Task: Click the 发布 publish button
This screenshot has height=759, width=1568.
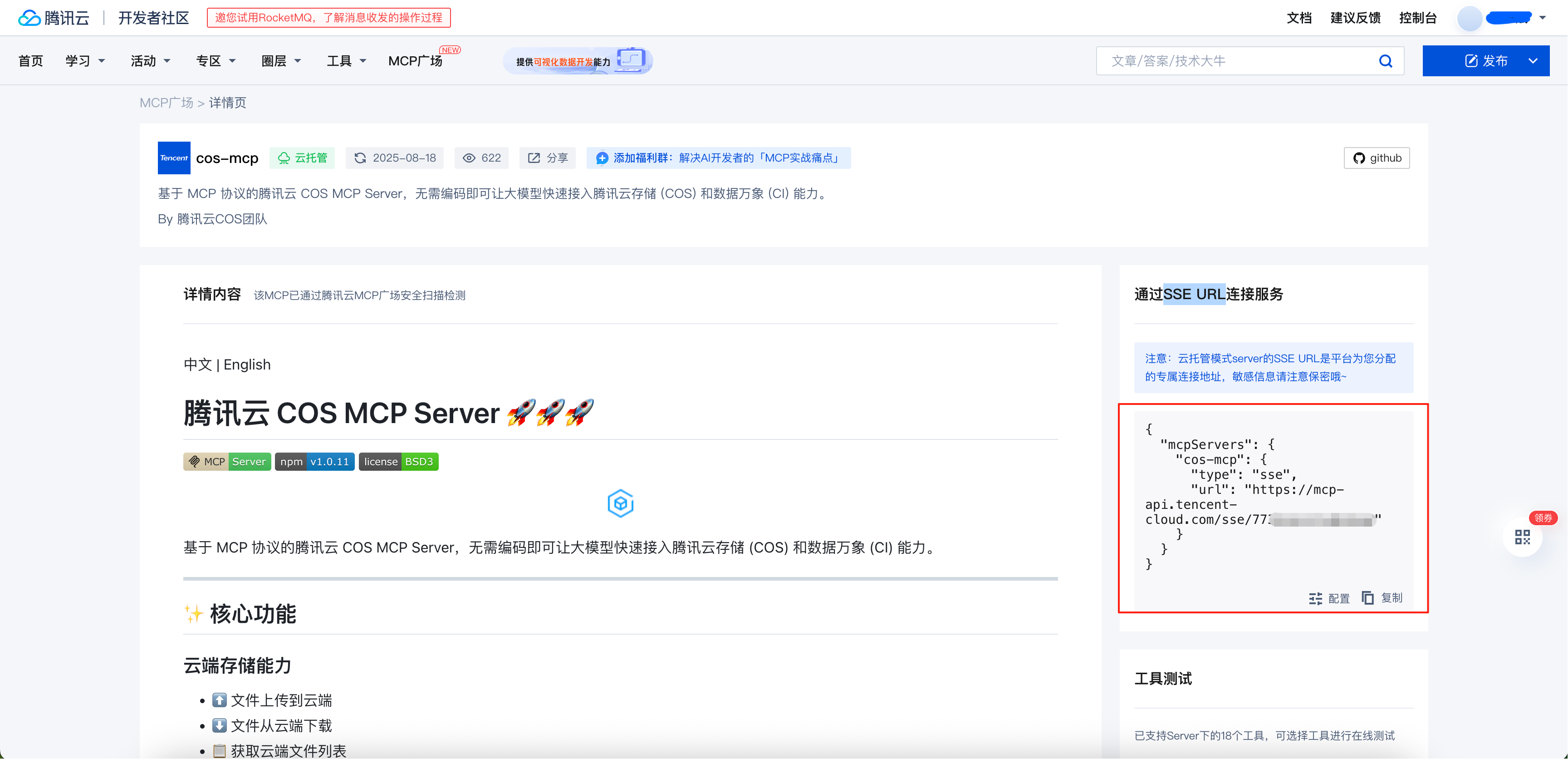Action: [x=1485, y=61]
